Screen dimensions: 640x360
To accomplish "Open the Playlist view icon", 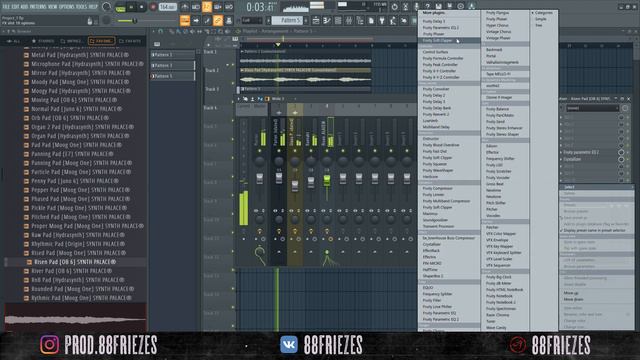I will tap(316, 20).
